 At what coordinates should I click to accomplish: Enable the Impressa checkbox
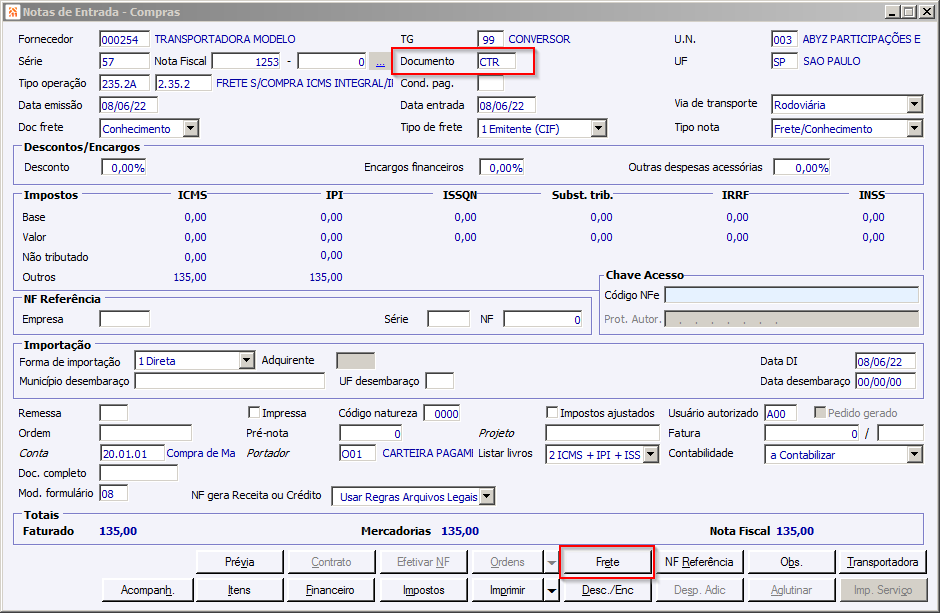point(254,413)
